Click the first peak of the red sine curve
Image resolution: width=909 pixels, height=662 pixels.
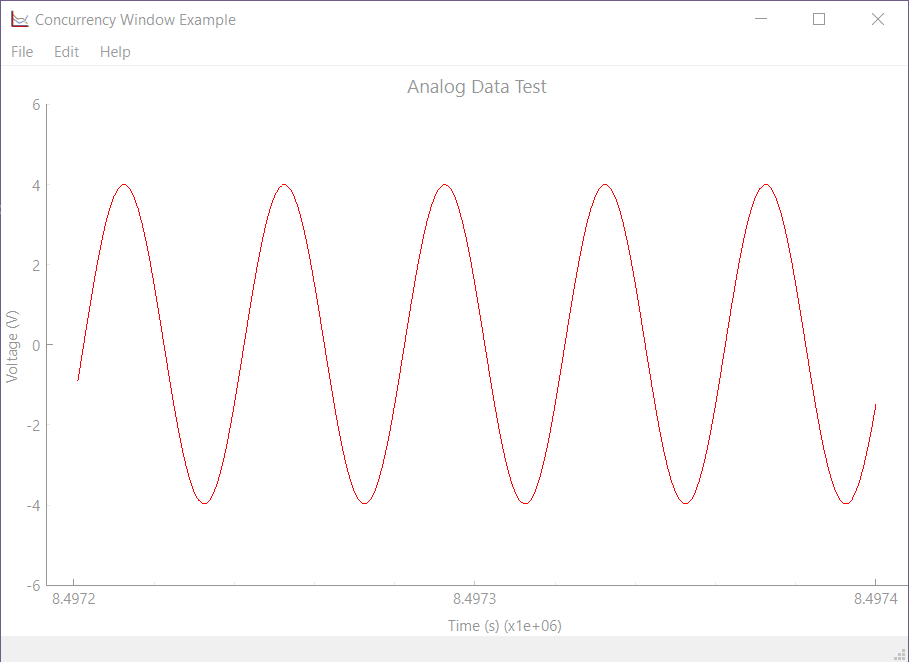coord(124,185)
